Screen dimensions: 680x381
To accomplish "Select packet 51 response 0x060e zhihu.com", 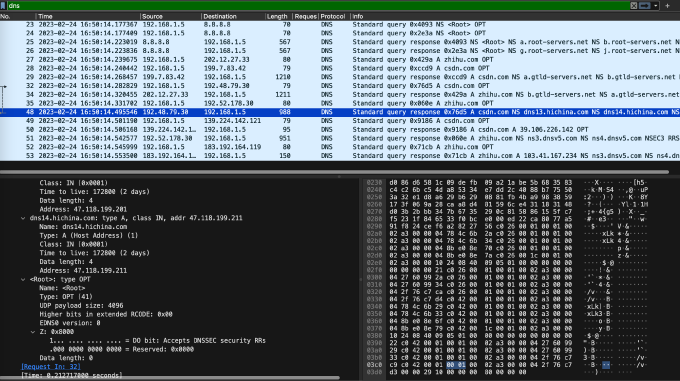I will click(340, 138).
